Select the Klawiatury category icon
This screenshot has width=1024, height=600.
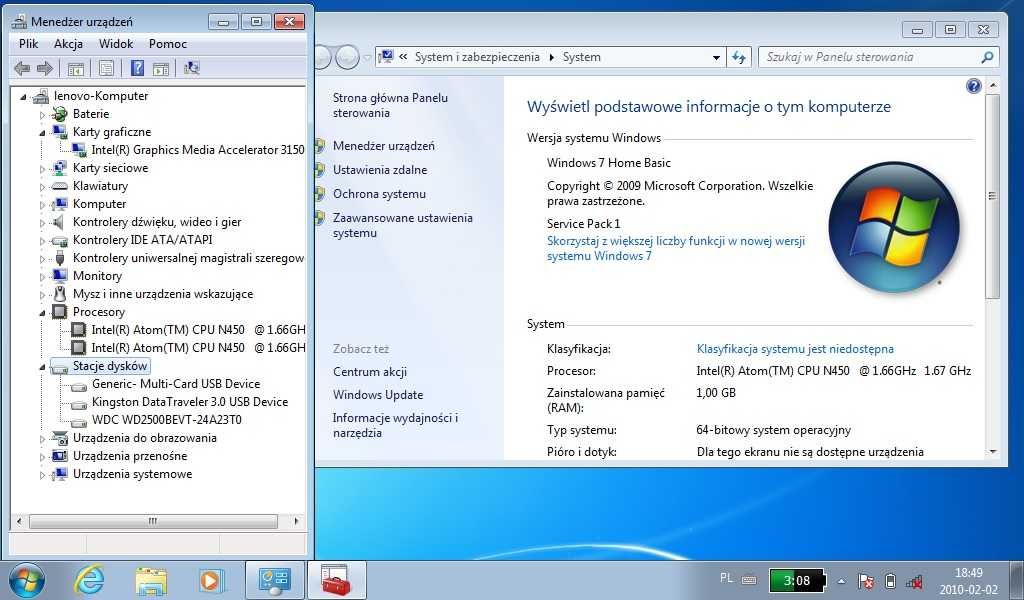59,186
